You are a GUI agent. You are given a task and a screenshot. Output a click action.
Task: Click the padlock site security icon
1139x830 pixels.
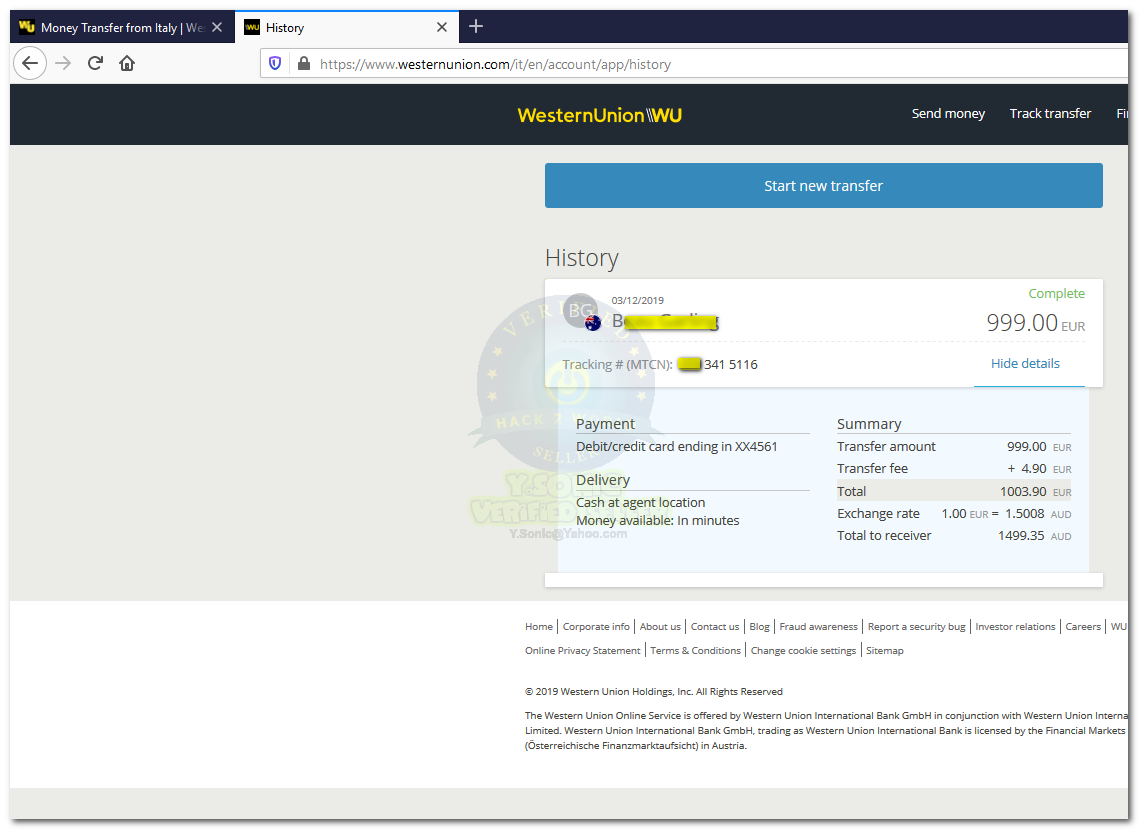coord(304,64)
